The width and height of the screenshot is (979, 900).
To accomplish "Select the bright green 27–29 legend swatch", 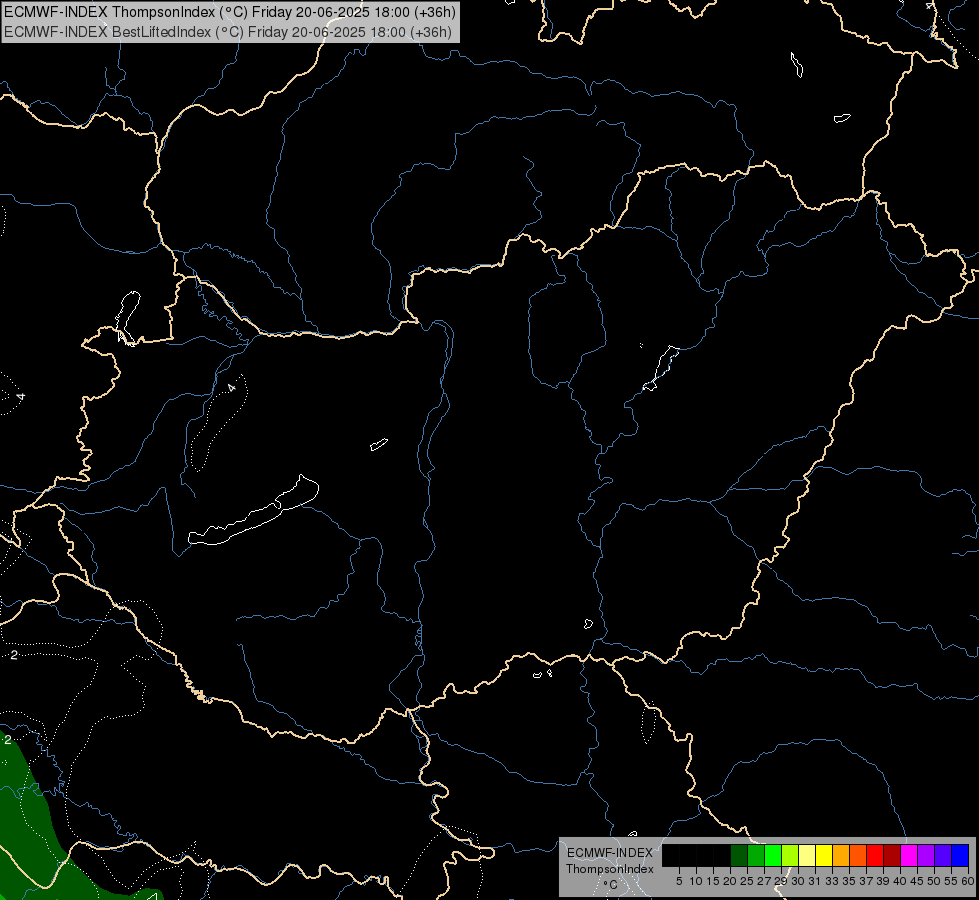I will pos(773,855).
